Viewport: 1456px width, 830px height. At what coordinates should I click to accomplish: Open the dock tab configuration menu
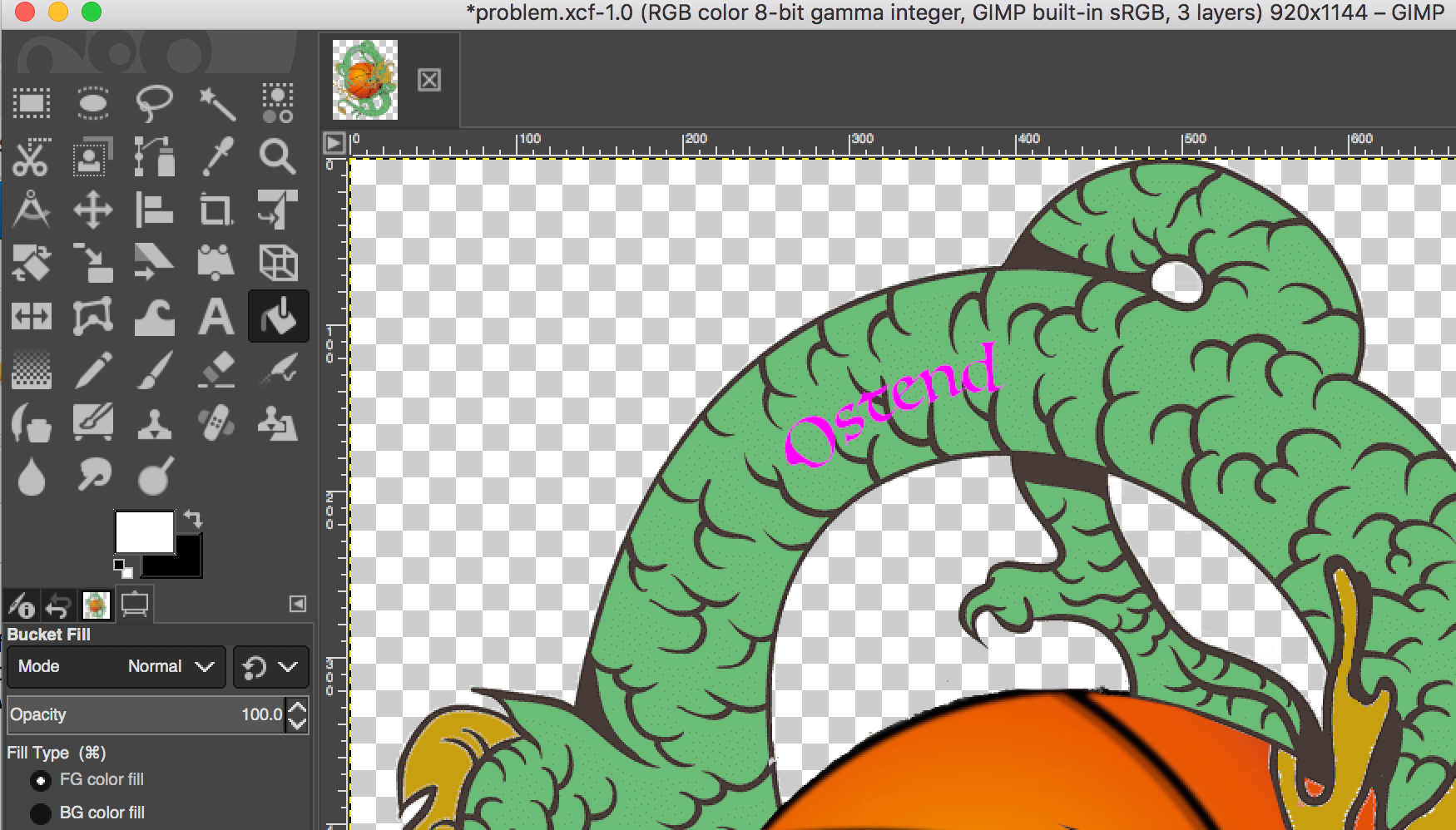pyautogui.click(x=297, y=604)
